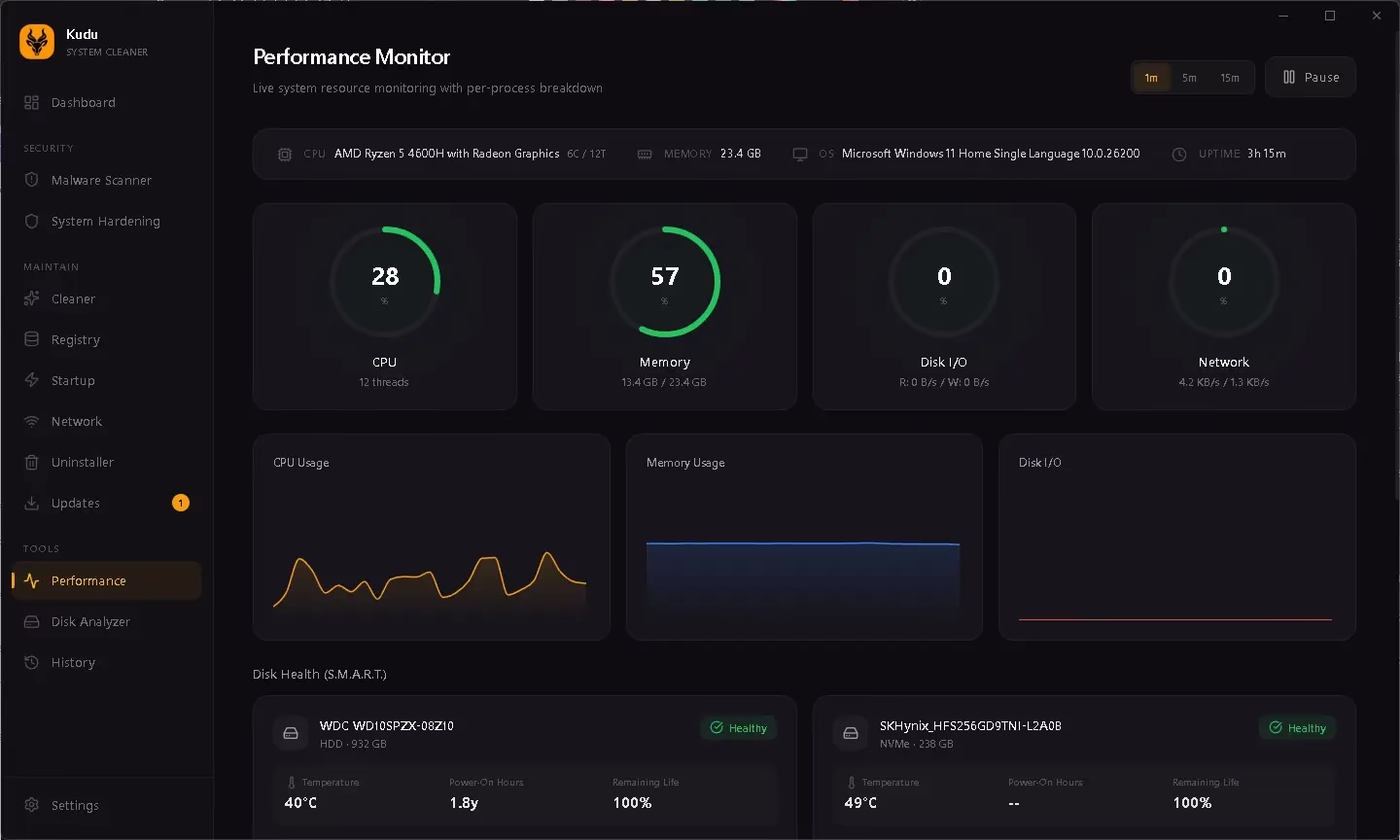The height and width of the screenshot is (840, 1400).
Task: Click Healthy badge on WDC drive
Action: point(738,727)
